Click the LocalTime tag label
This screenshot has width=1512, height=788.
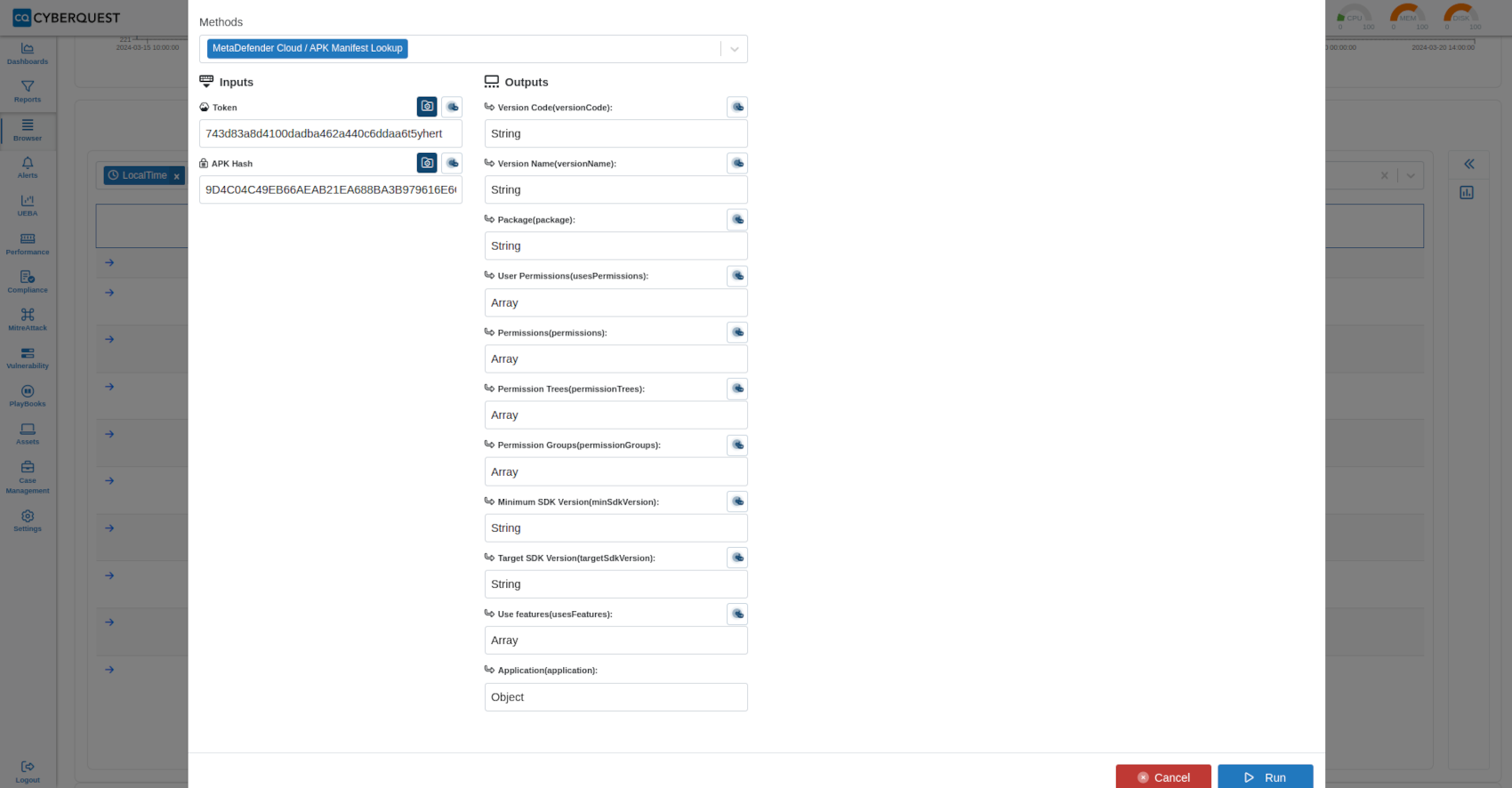pos(144,175)
